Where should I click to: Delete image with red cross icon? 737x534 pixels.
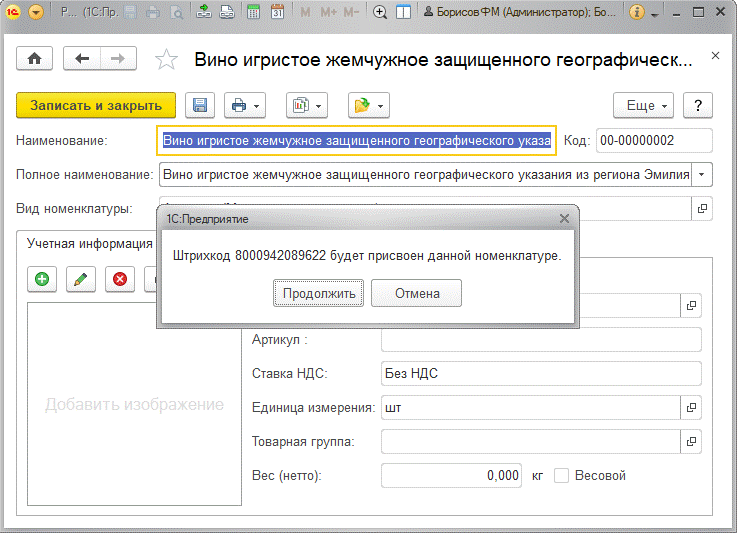120,279
